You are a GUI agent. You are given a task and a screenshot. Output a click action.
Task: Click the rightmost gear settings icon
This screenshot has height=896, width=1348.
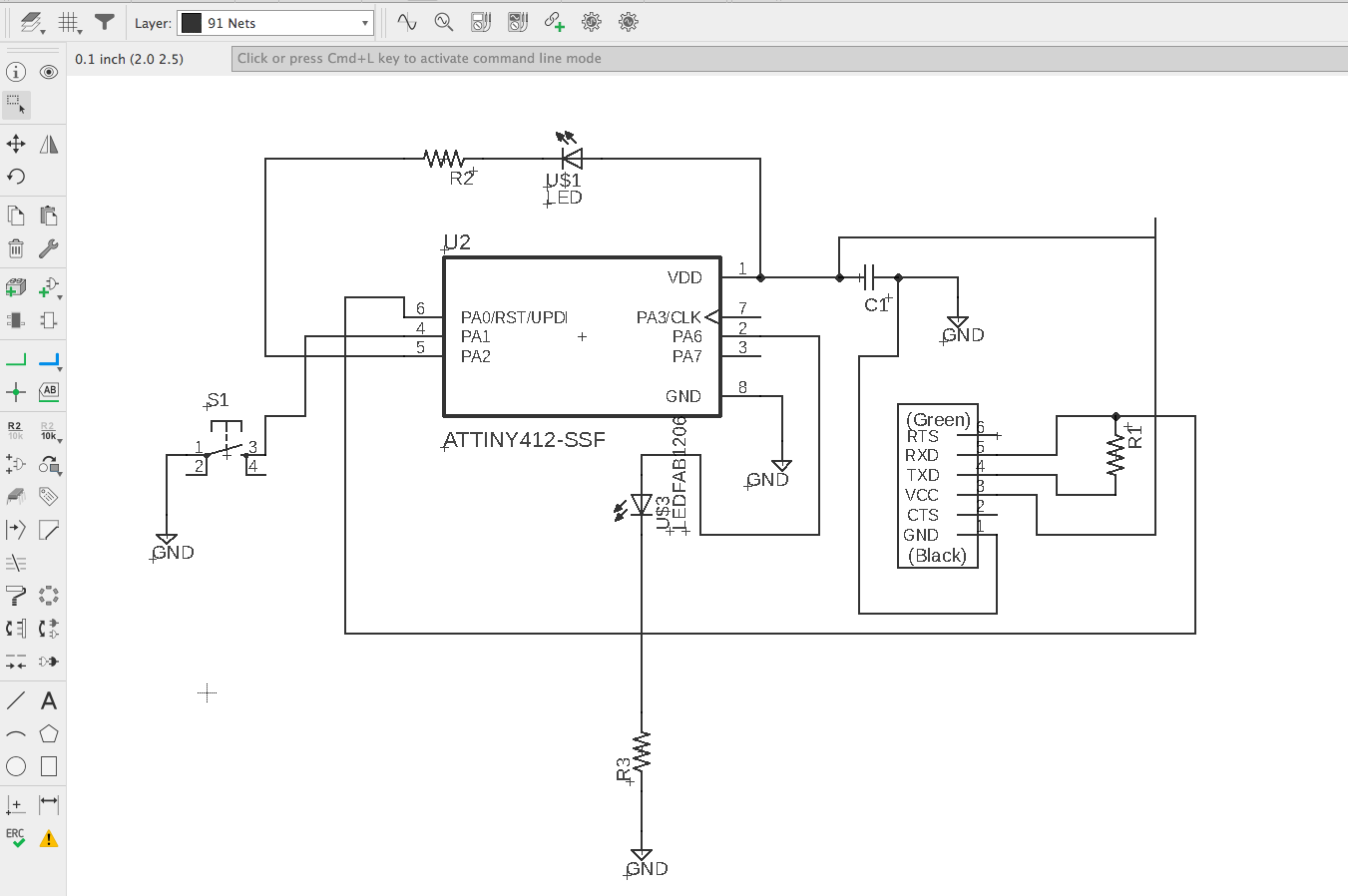pos(628,22)
